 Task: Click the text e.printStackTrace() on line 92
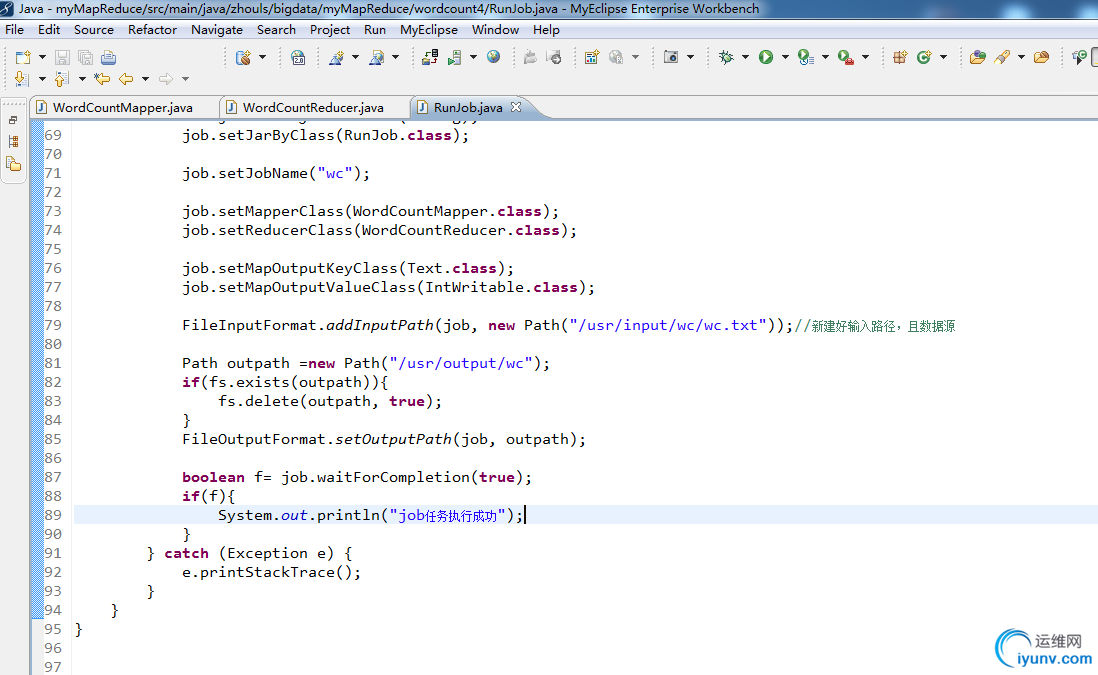(267, 572)
